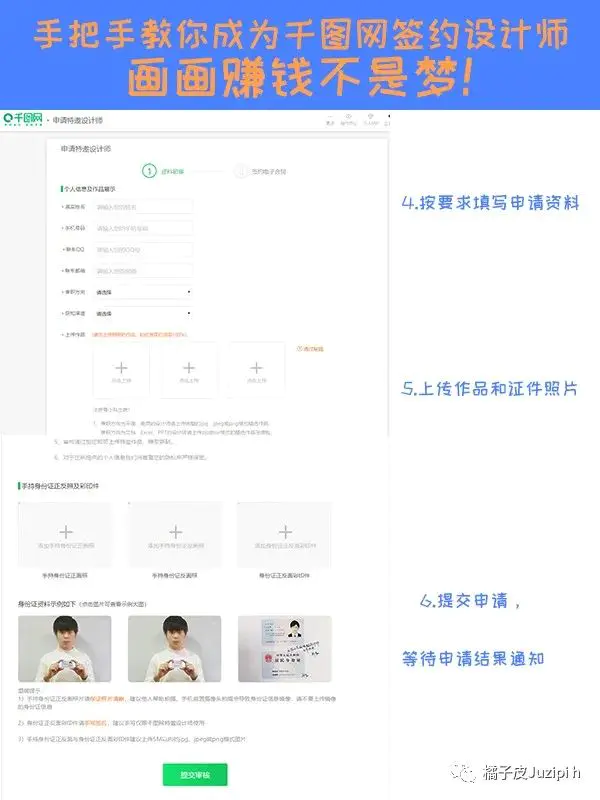Open the second sample photo of man holding ID

174,649
